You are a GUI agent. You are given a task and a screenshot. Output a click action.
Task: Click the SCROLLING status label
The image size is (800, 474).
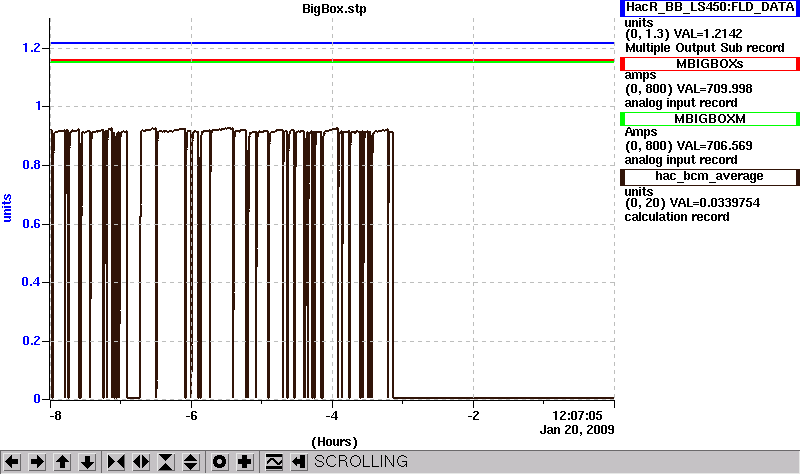tap(361, 462)
